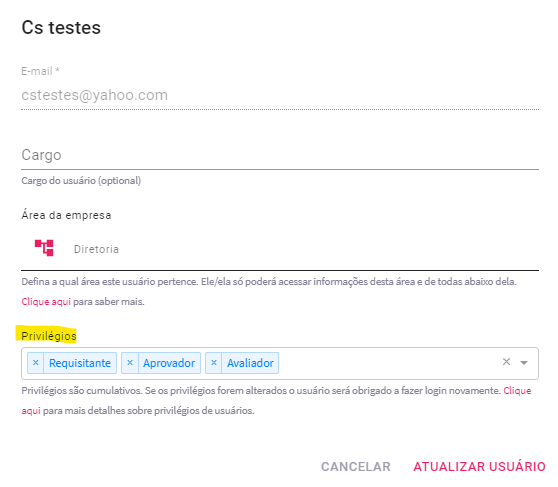Open the Diretoria company area selector

pos(280,248)
